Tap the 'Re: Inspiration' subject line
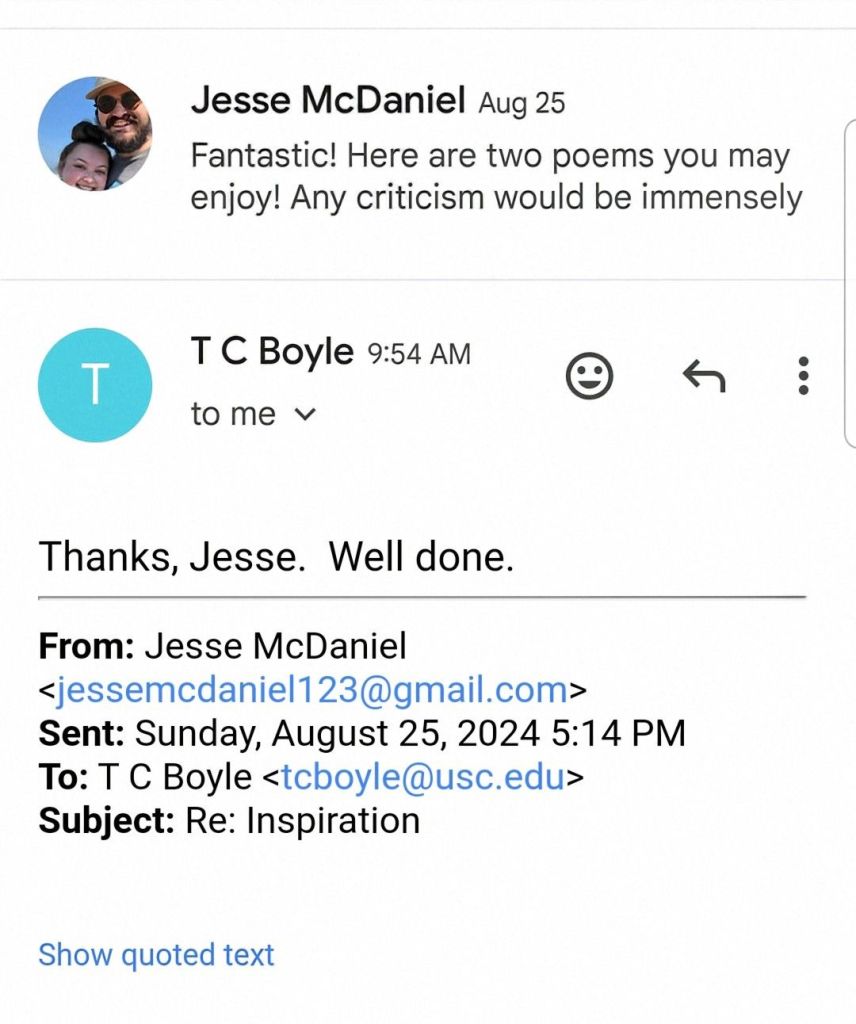856x1024 pixels. point(302,820)
